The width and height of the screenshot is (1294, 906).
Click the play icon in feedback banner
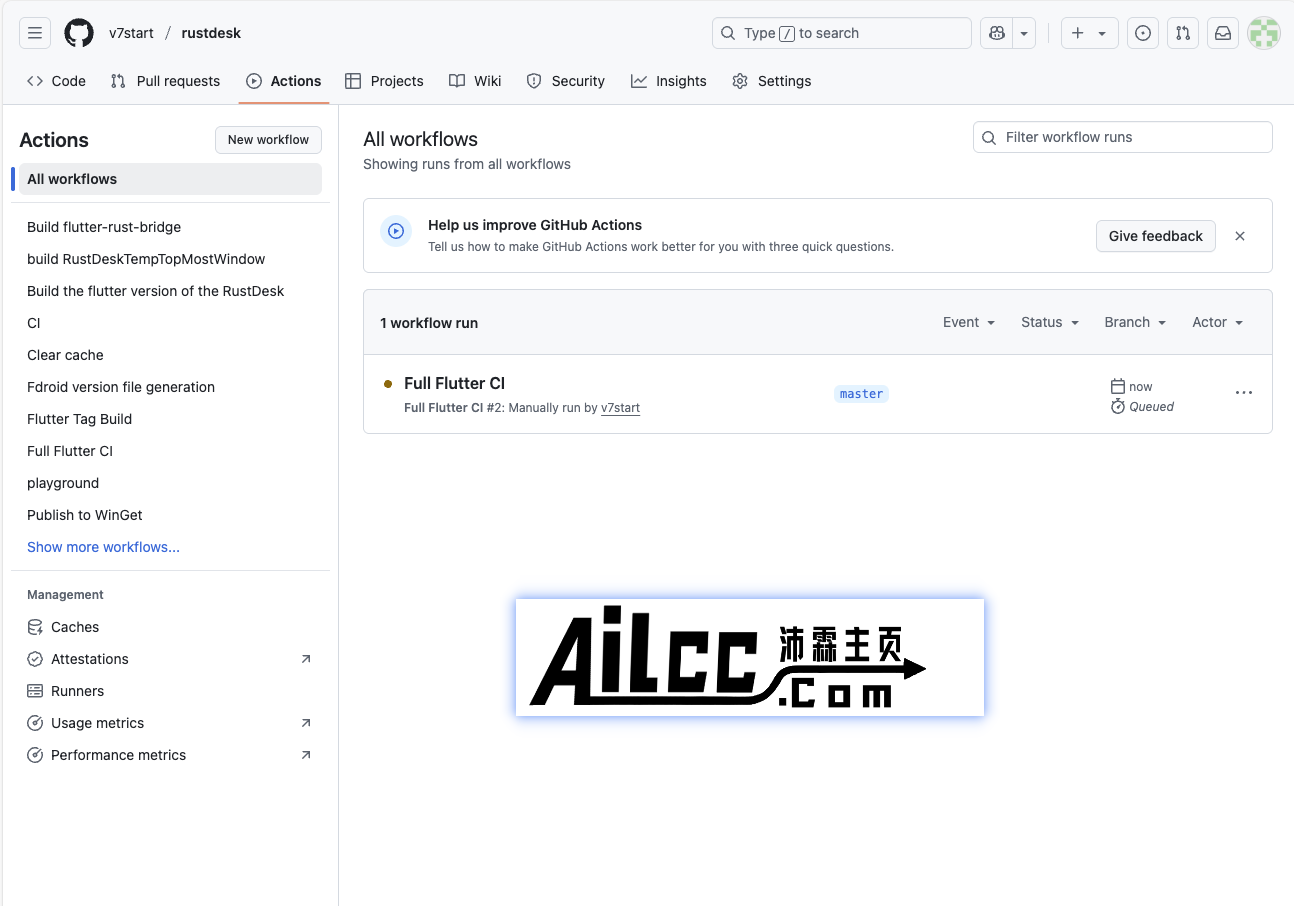tap(396, 231)
